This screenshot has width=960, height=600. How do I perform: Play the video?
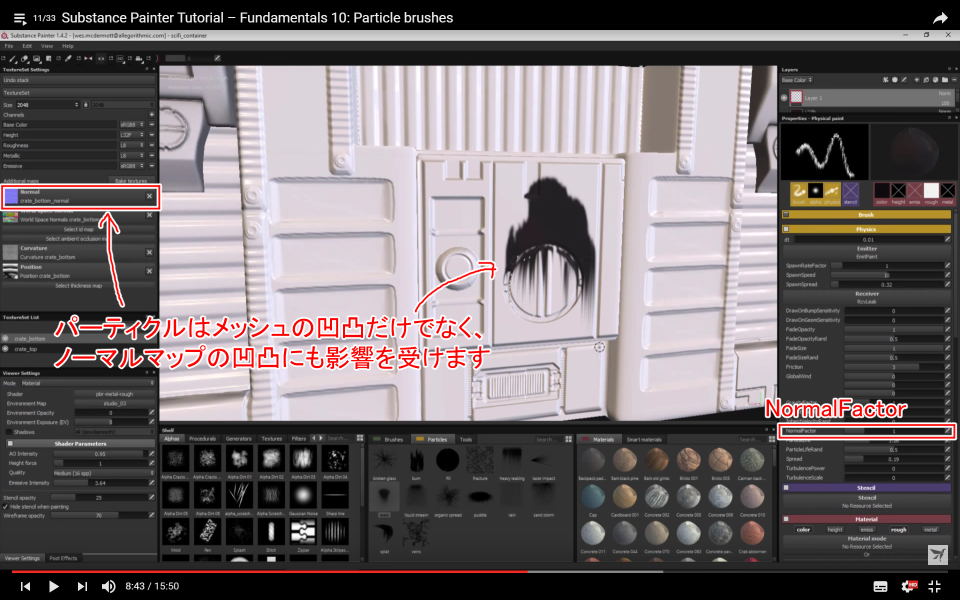pyautogui.click(x=53, y=587)
